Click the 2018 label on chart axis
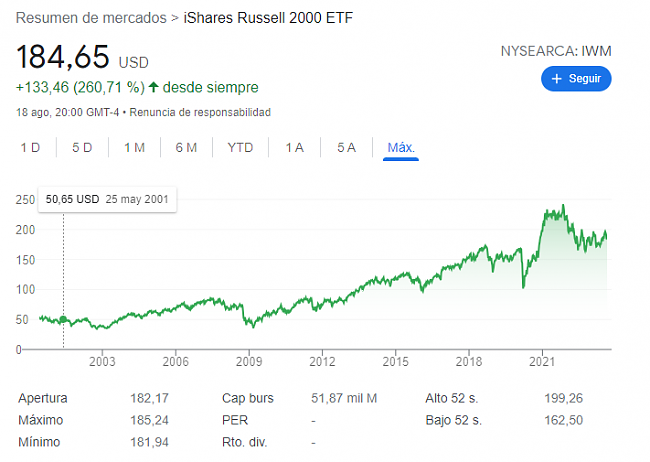 point(469,362)
